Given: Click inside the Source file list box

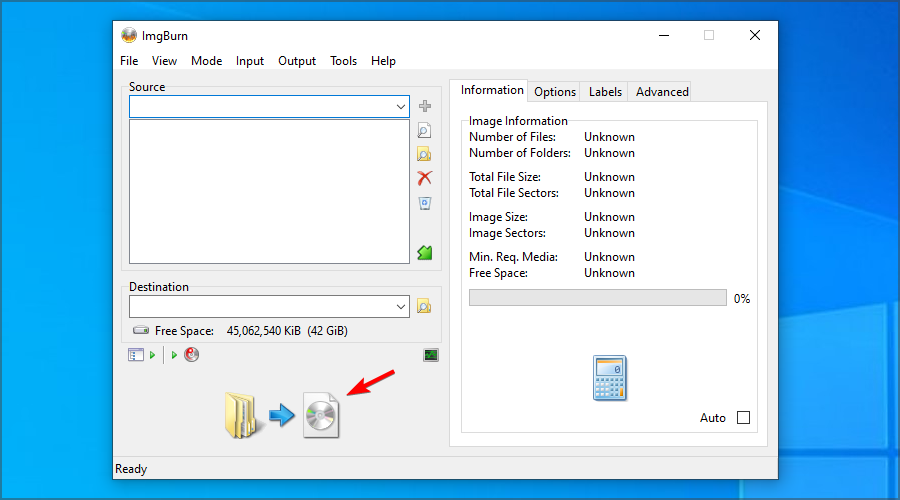Looking at the screenshot, I should coord(268,191).
